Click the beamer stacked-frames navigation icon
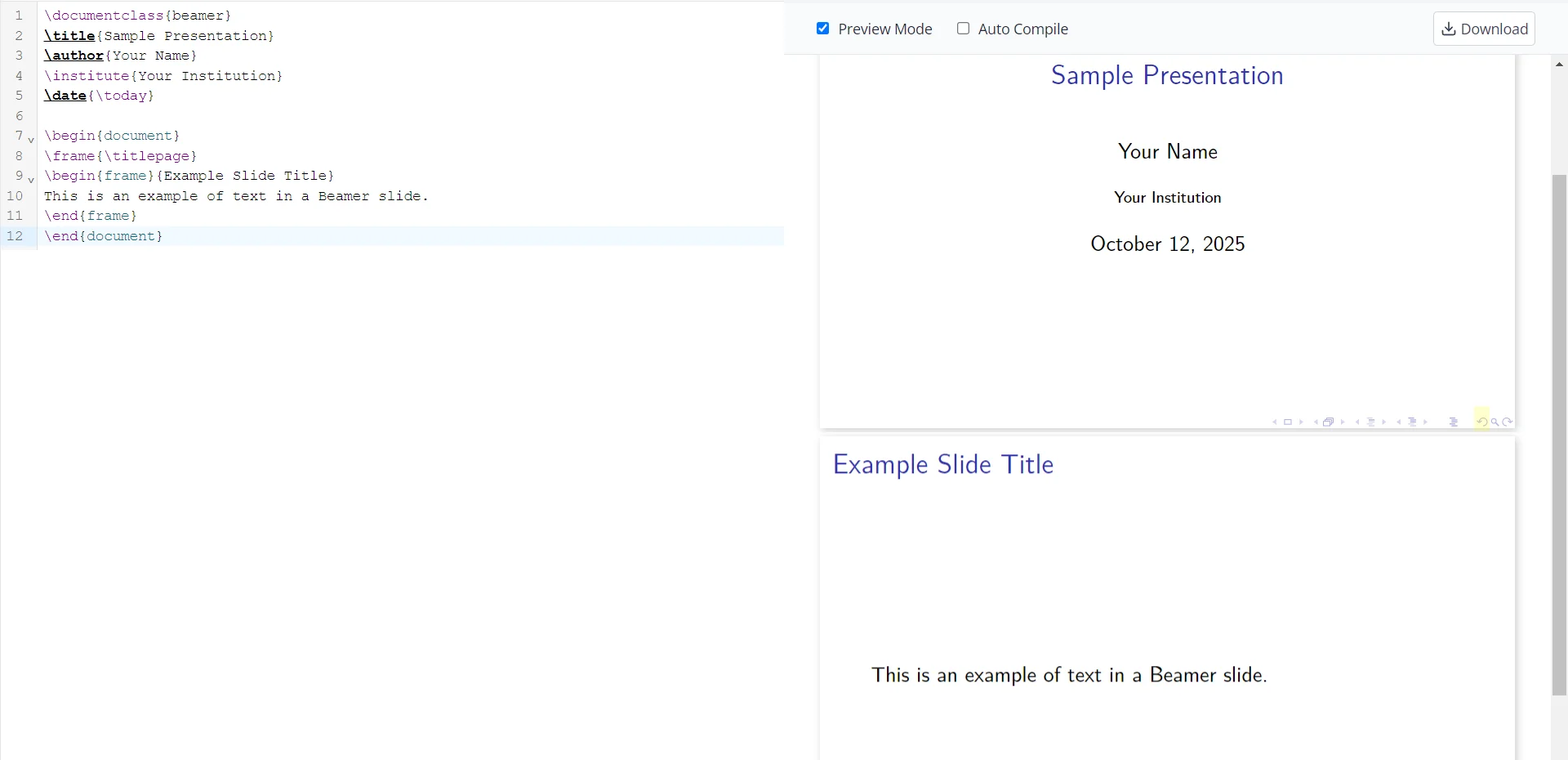 coord(1329,422)
